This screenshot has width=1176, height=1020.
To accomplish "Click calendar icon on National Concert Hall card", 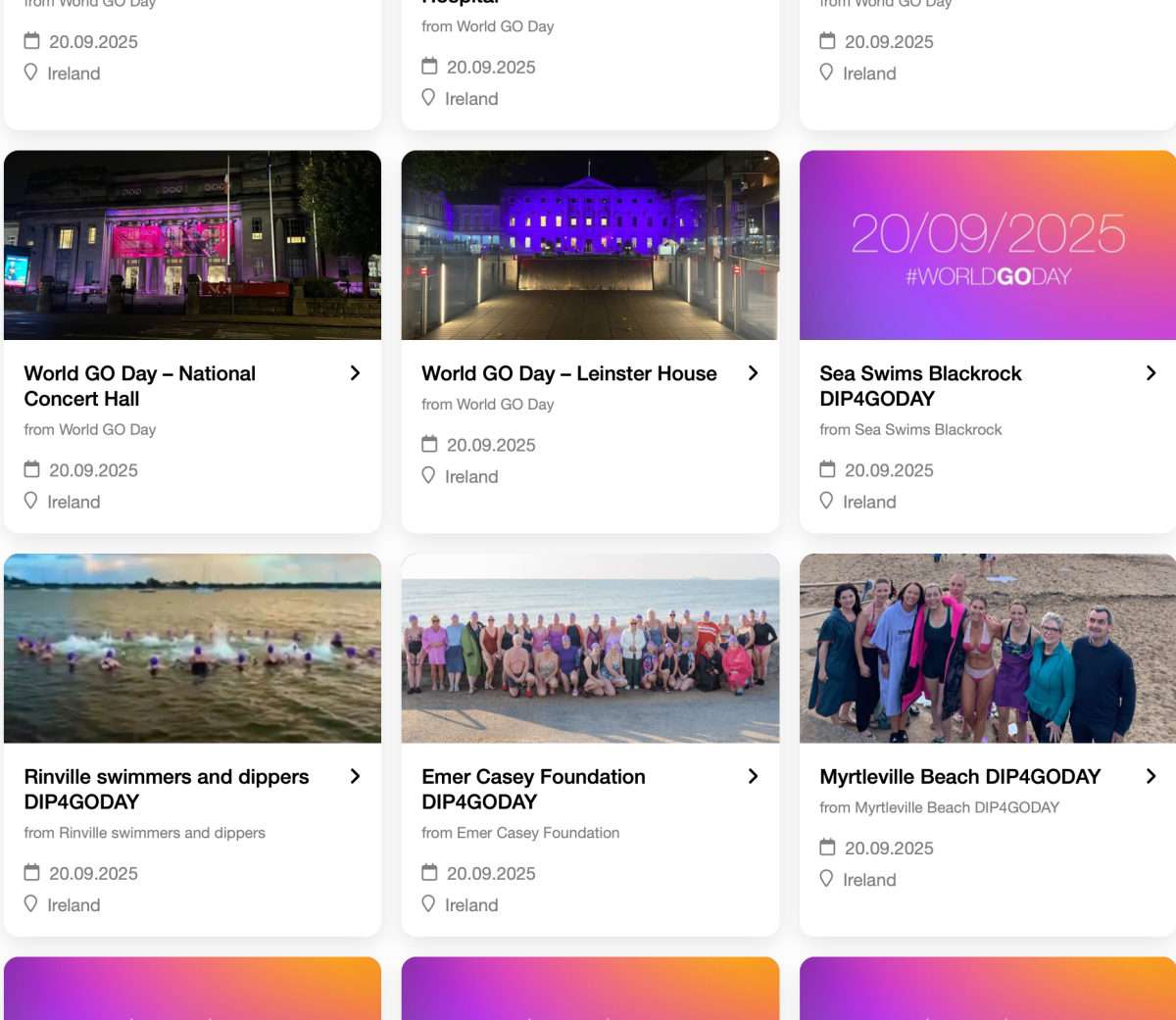I will tap(32, 469).
